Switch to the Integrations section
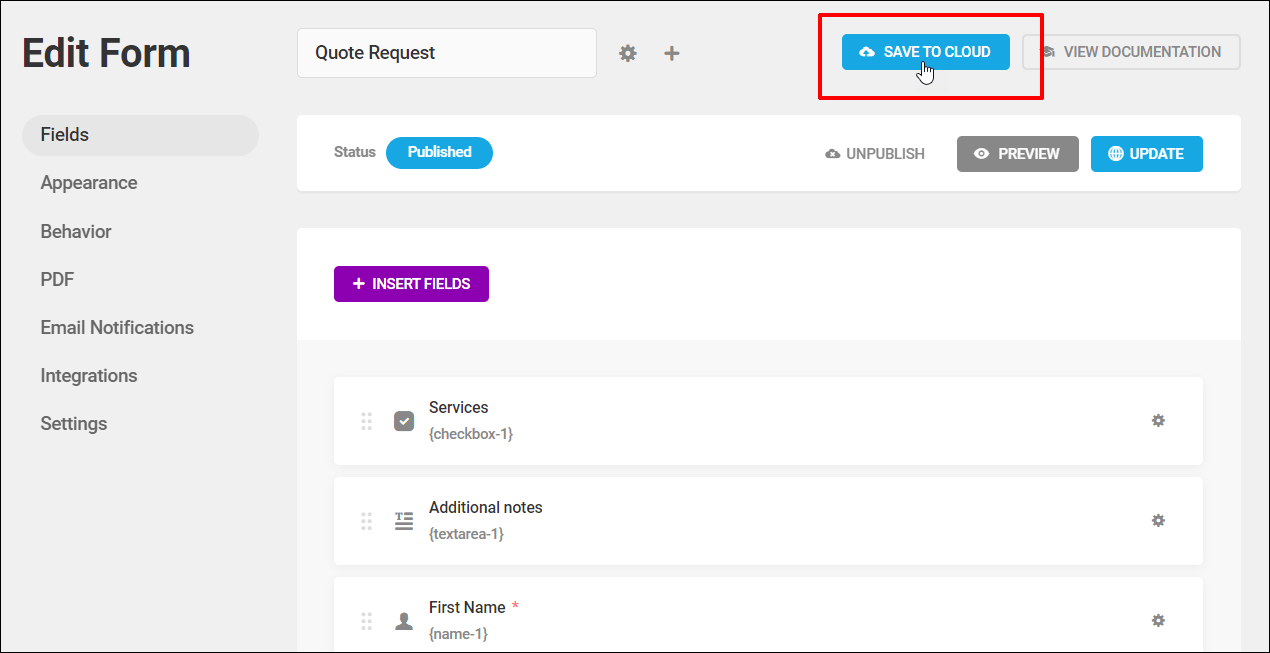 click(x=89, y=376)
